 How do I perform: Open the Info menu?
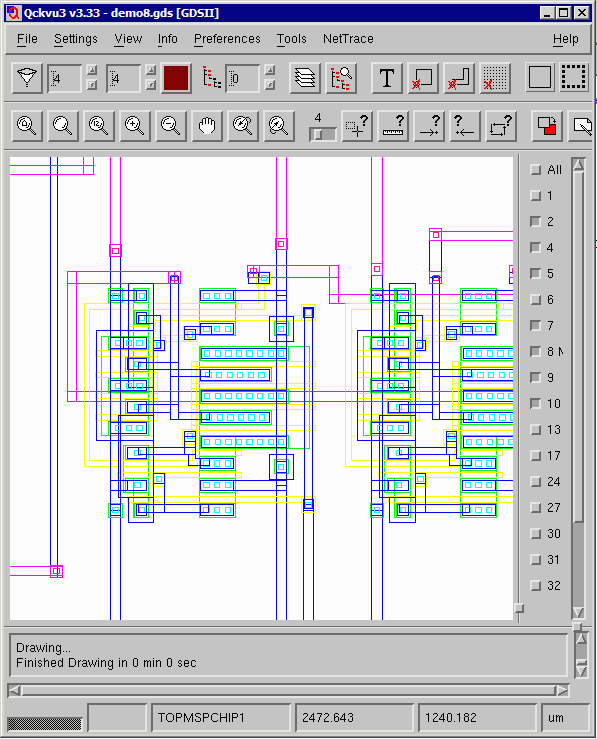pyautogui.click(x=168, y=39)
